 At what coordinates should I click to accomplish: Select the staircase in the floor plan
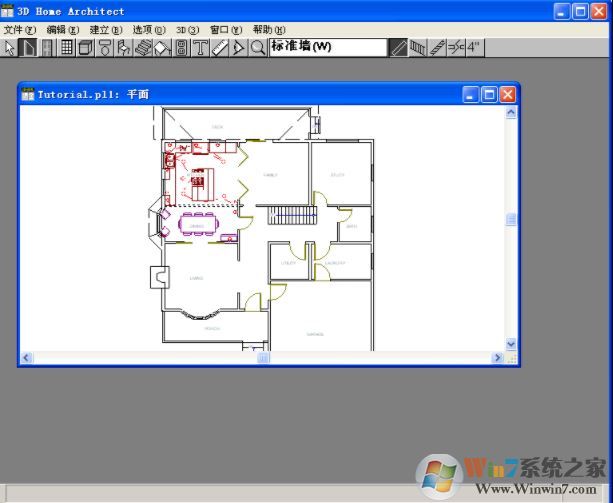pos(292,215)
